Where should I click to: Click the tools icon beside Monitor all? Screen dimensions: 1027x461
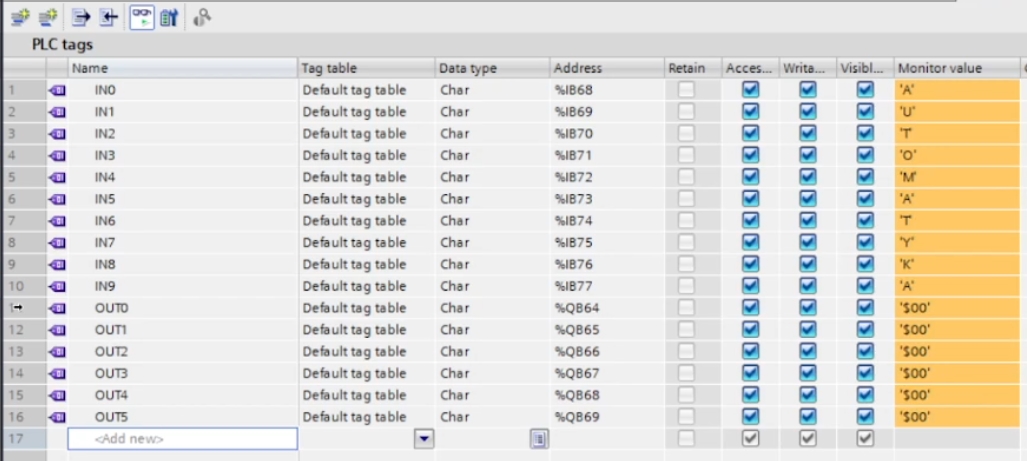[169, 16]
